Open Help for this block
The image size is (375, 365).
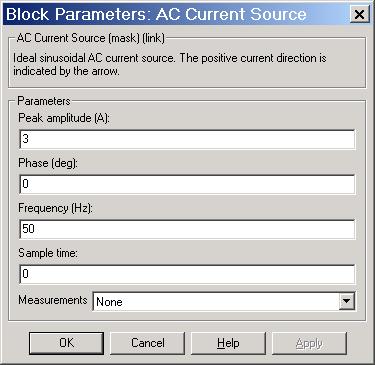[x=228, y=343]
